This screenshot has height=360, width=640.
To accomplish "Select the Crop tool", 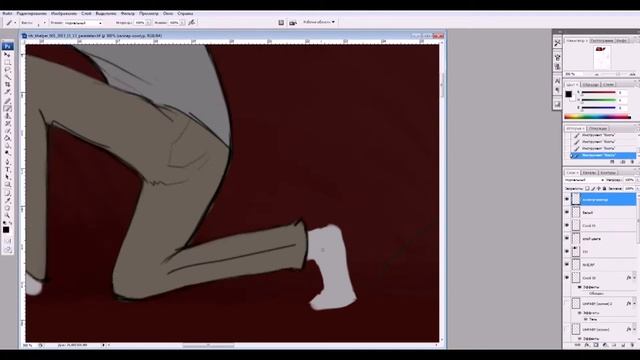I will point(7,84).
